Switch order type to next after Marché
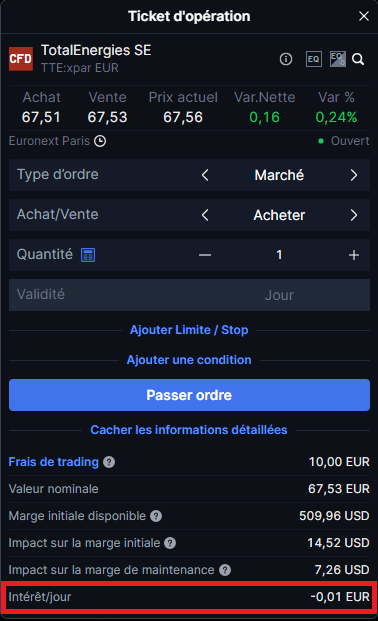 click(354, 175)
